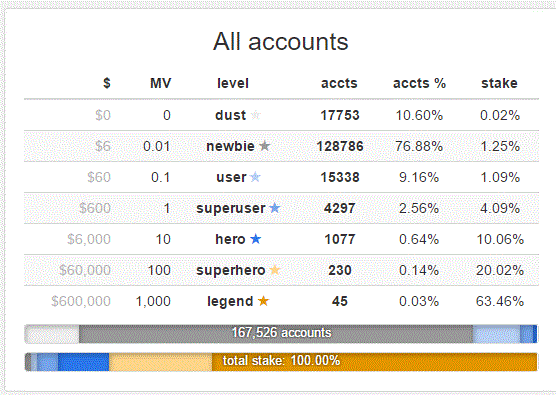Screen dimensions: 556x395
Task: Click the $600,000 dollar value
Action: tap(81, 301)
